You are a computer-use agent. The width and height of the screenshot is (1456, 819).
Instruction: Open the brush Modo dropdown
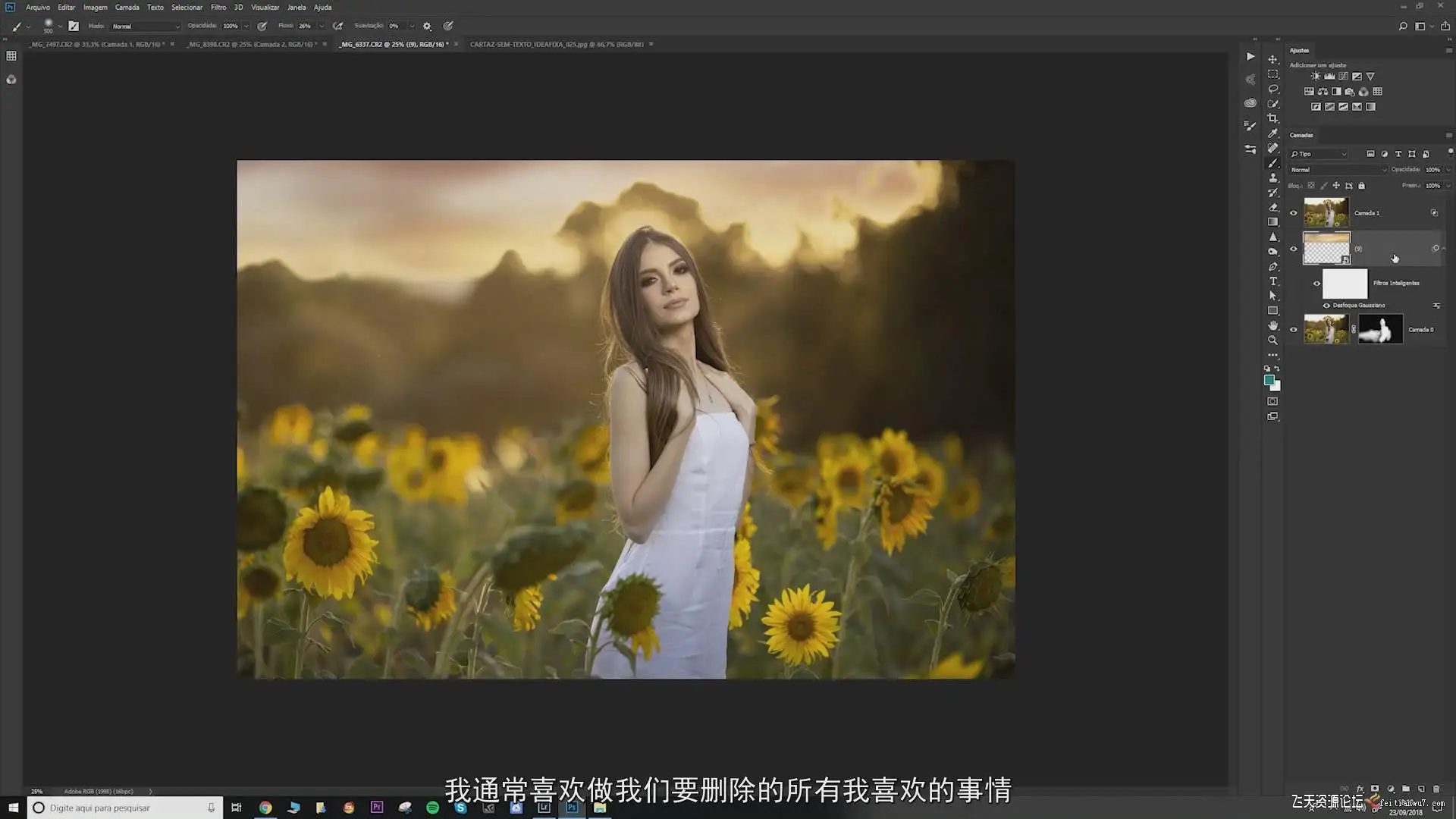[146, 27]
